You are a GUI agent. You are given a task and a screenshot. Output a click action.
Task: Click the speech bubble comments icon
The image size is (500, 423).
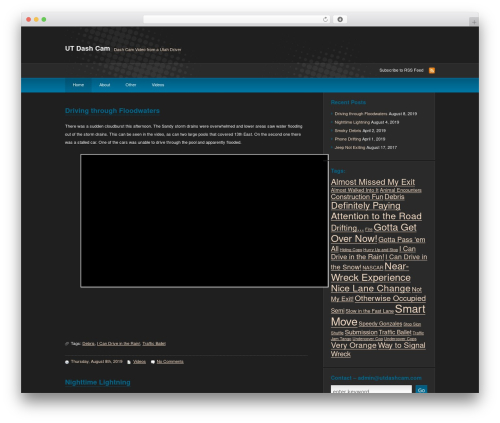tap(153, 362)
